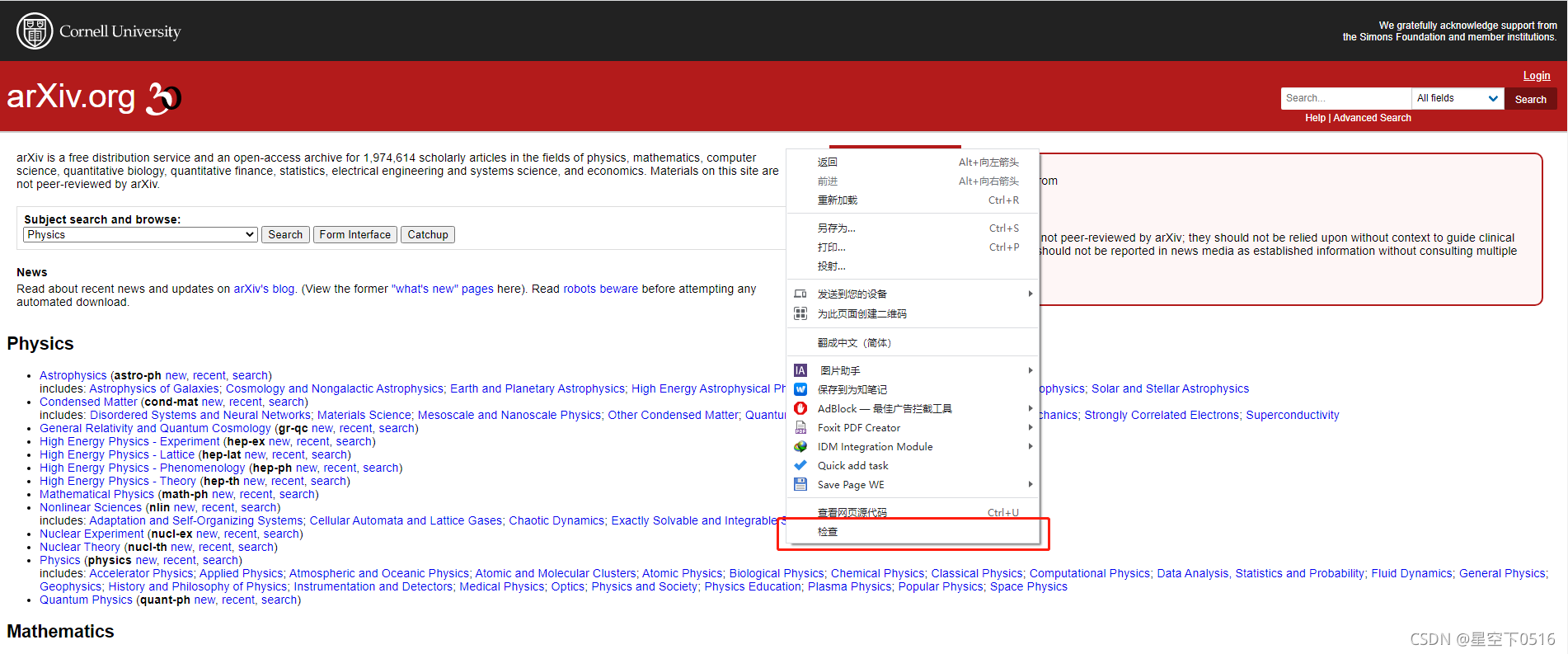Click the arXiv.org 30th anniversary logo
1568x654 pixels.
(x=93, y=97)
